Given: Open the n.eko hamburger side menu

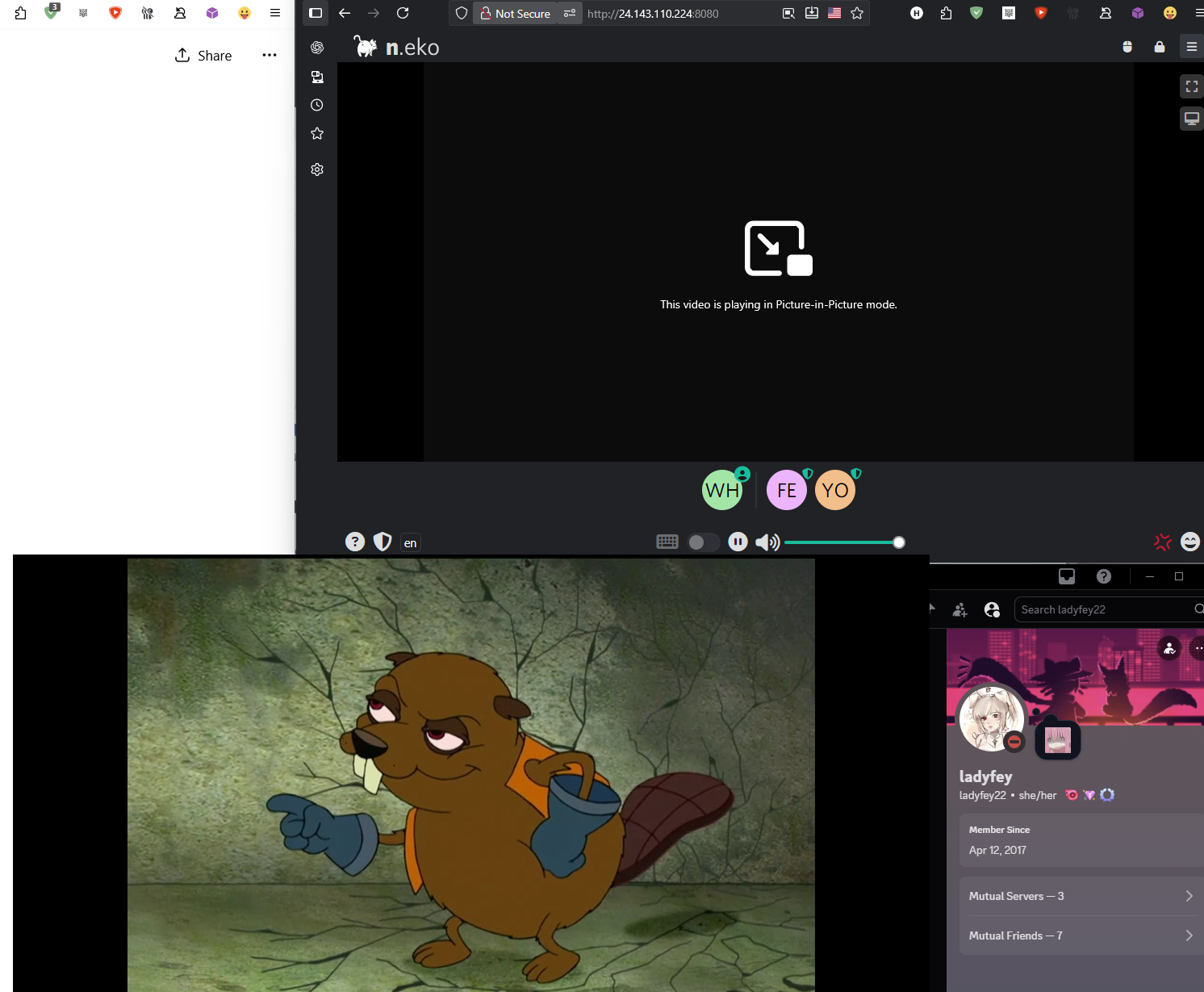Looking at the screenshot, I should click(x=1191, y=47).
